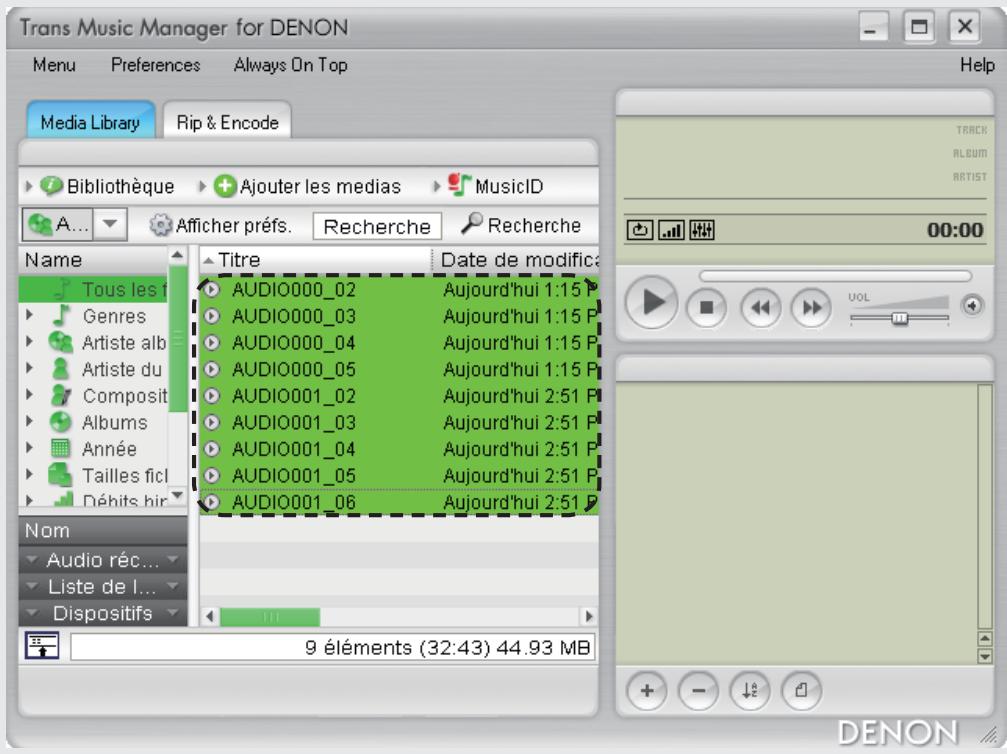This screenshot has width=1007, height=754.
Task: Click play icon beside AUDIO001_04
Action: point(211,449)
